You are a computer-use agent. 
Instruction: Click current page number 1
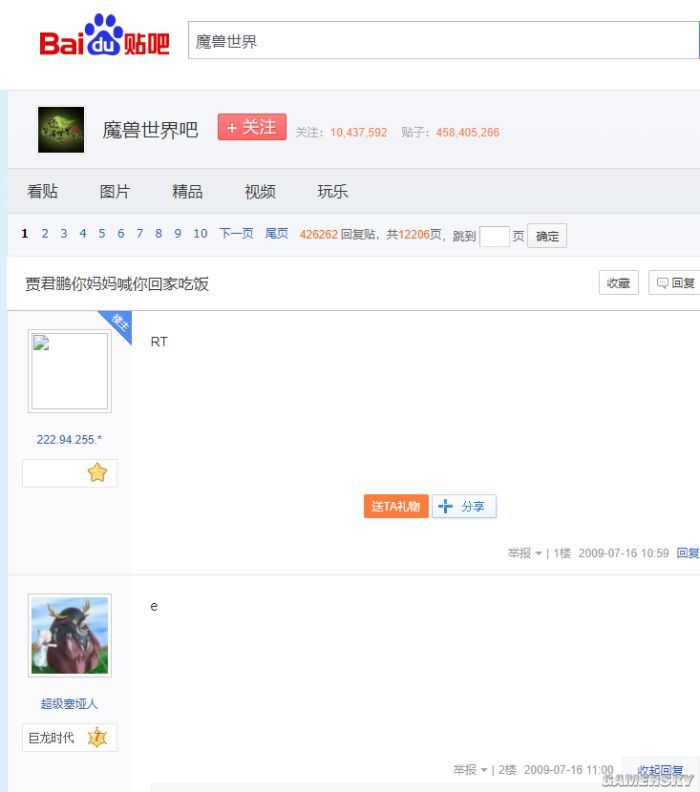[x=25, y=233]
